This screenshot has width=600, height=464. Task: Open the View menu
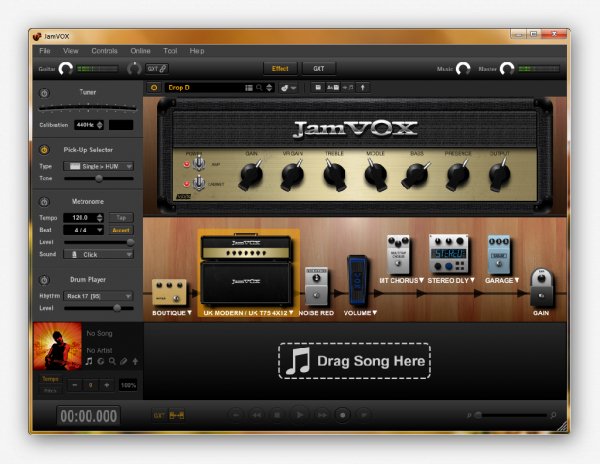pos(71,51)
